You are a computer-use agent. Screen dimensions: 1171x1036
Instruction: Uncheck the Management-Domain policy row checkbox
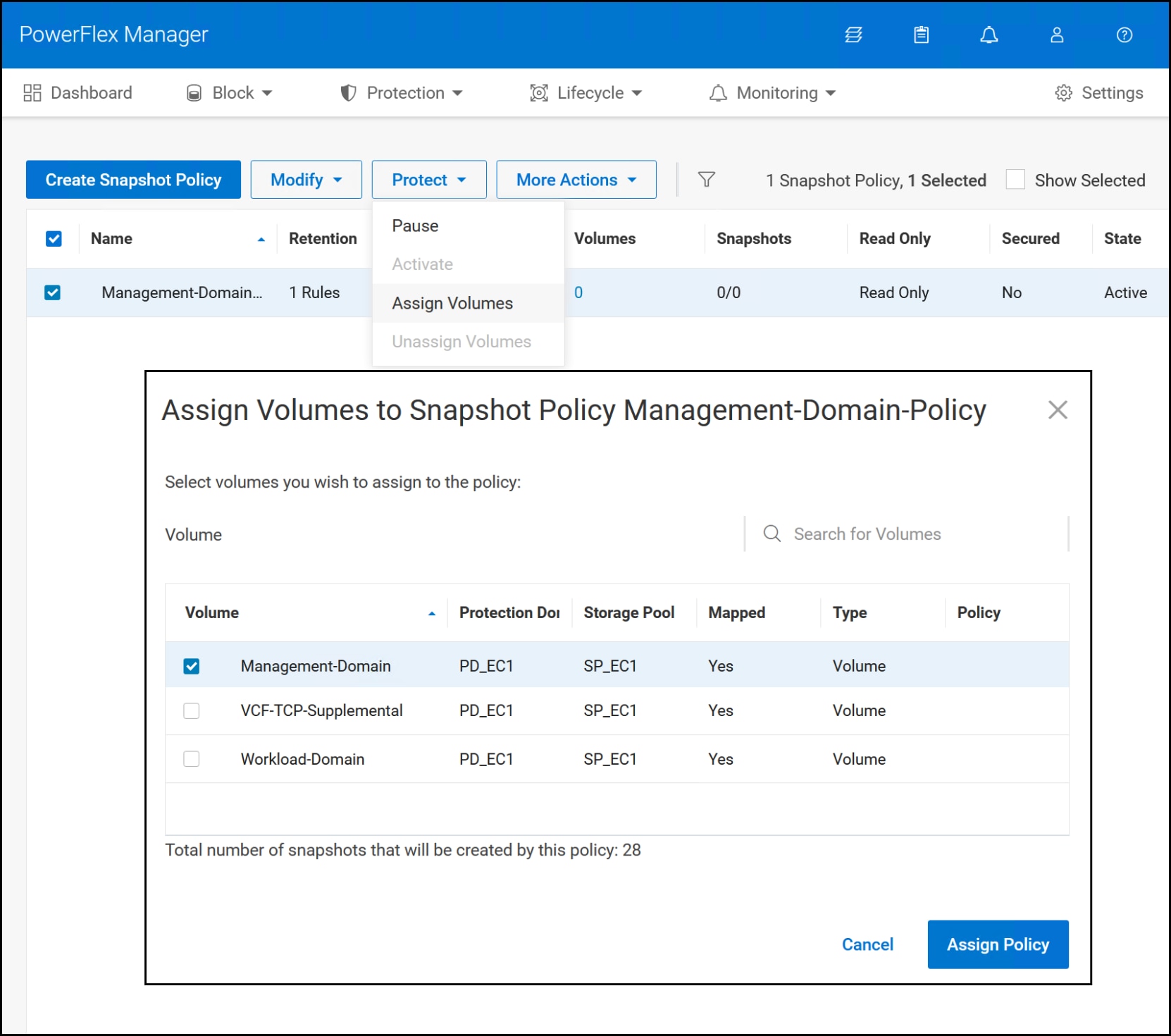tap(53, 292)
